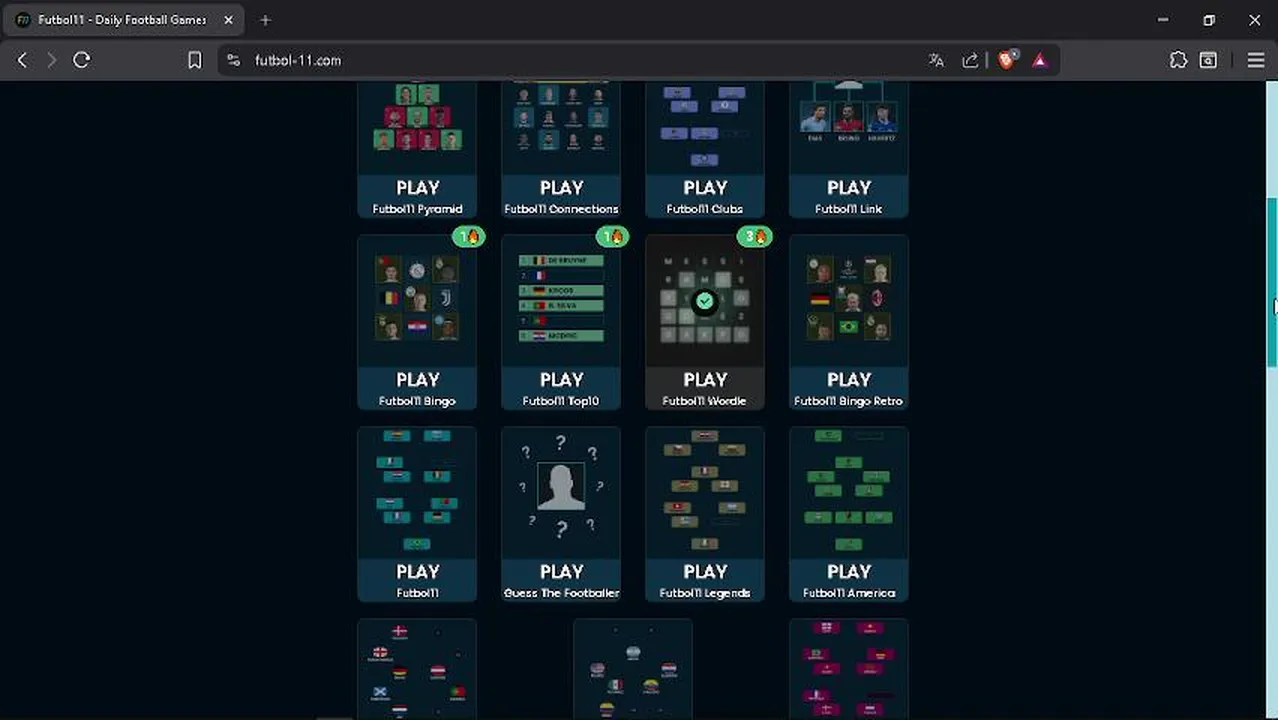Viewport: 1278px width, 720px height.
Task: Open Futbol11 Bingo preview thumbnail
Action: (x=417, y=299)
